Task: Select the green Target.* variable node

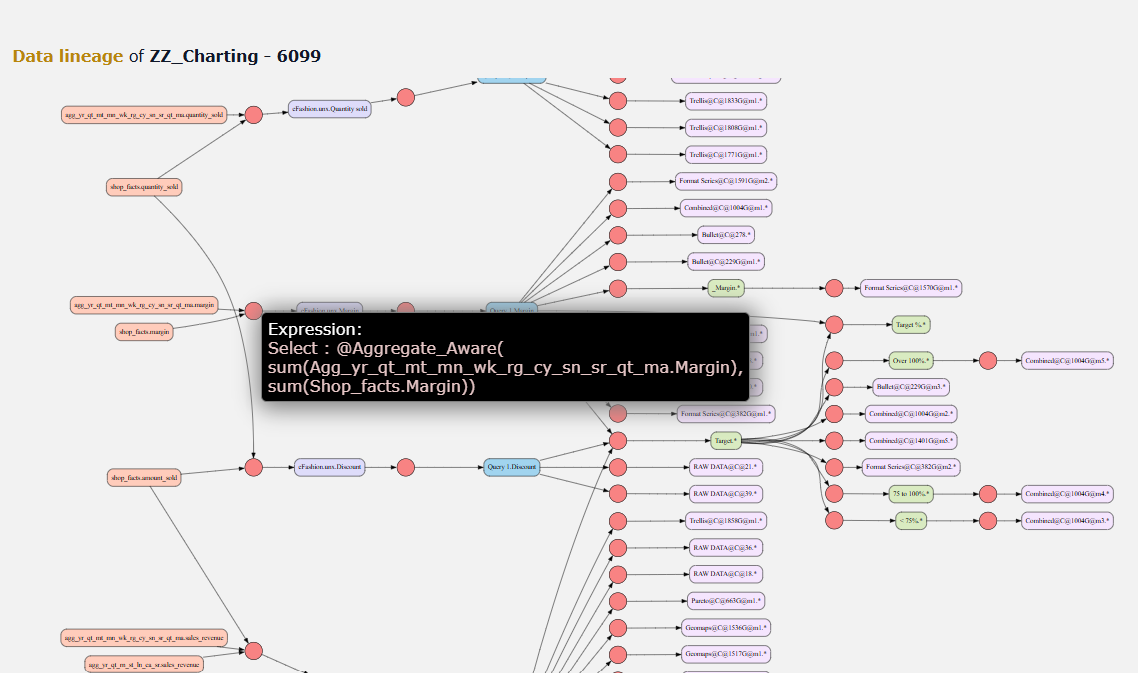Action: click(x=726, y=441)
